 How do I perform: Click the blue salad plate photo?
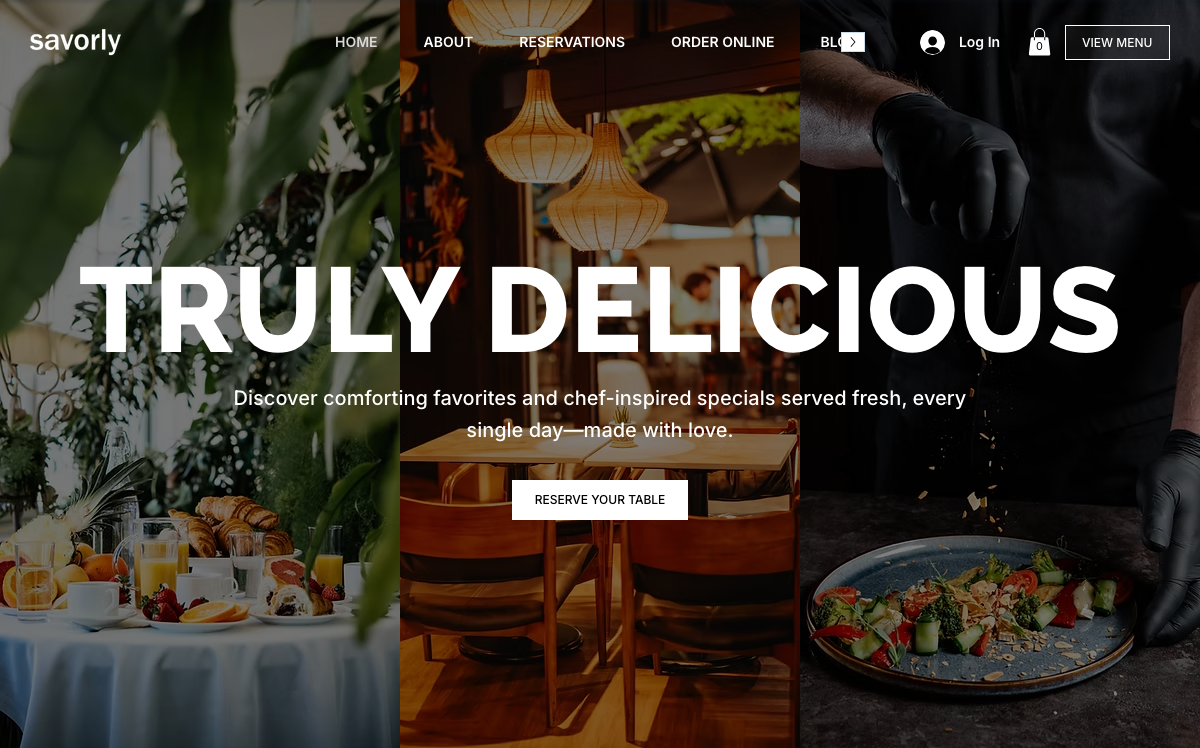pos(972,612)
